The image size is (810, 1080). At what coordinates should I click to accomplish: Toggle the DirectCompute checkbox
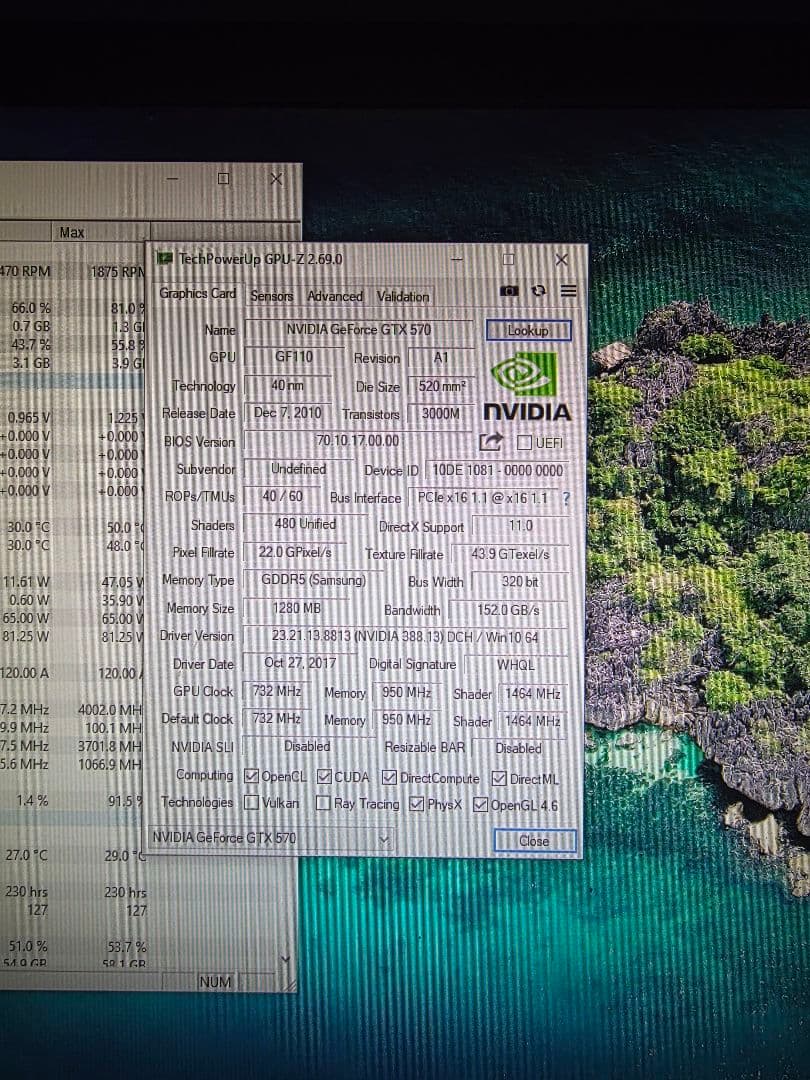(x=389, y=778)
